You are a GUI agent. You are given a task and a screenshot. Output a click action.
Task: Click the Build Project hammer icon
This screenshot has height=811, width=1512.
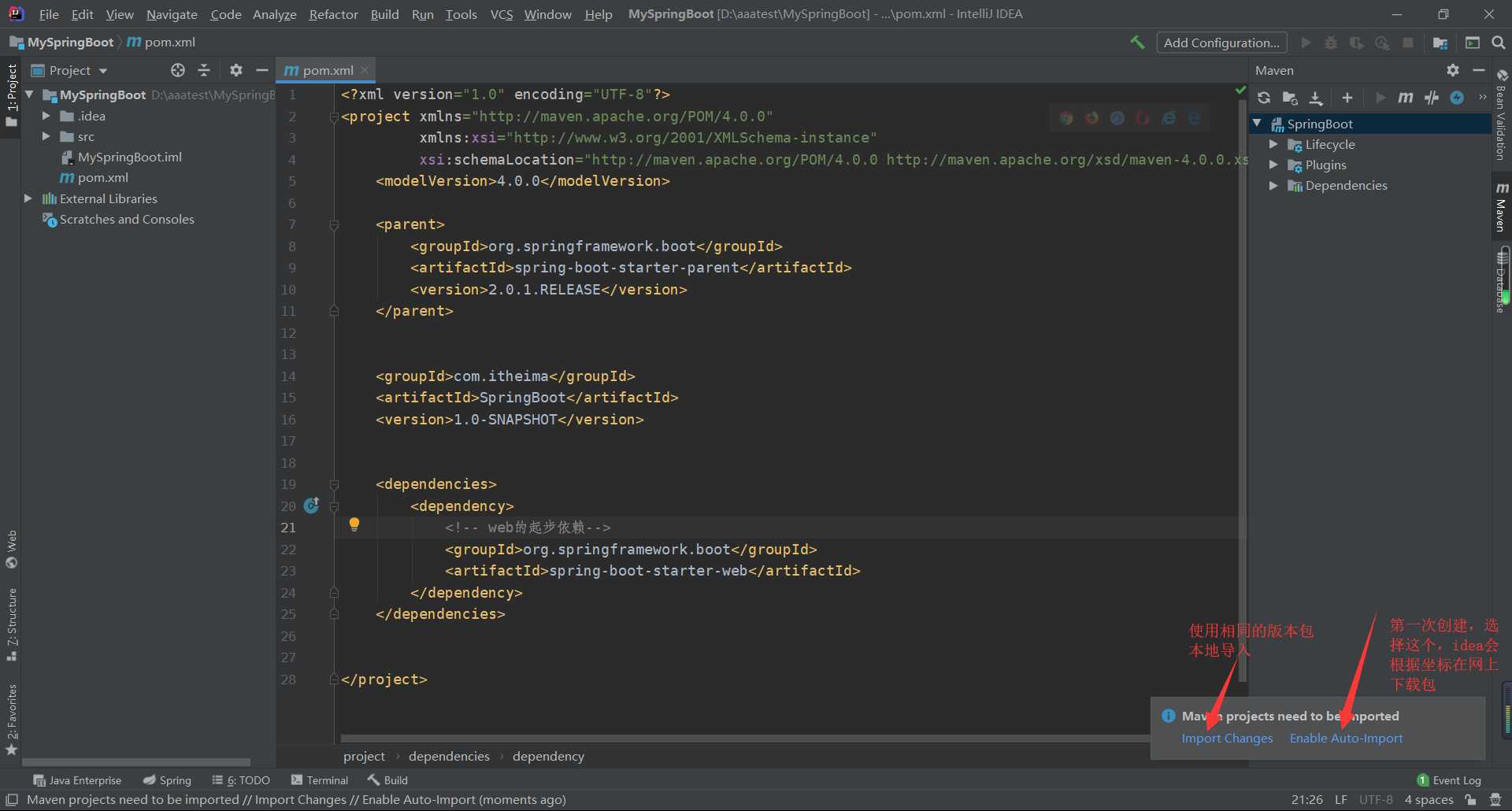[1137, 43]
